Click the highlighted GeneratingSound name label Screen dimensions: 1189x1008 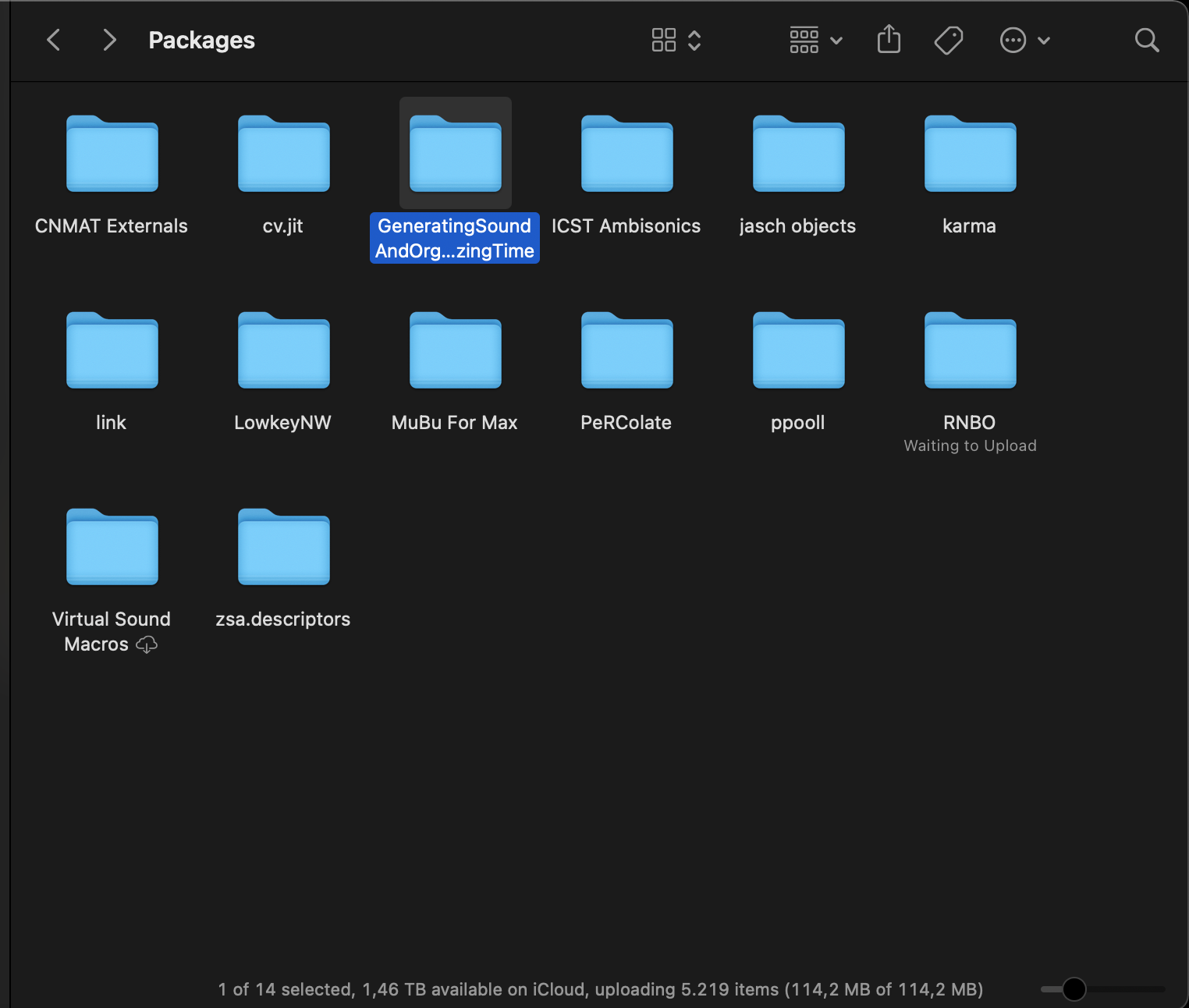pyautogui.click(x=455, y=238)
